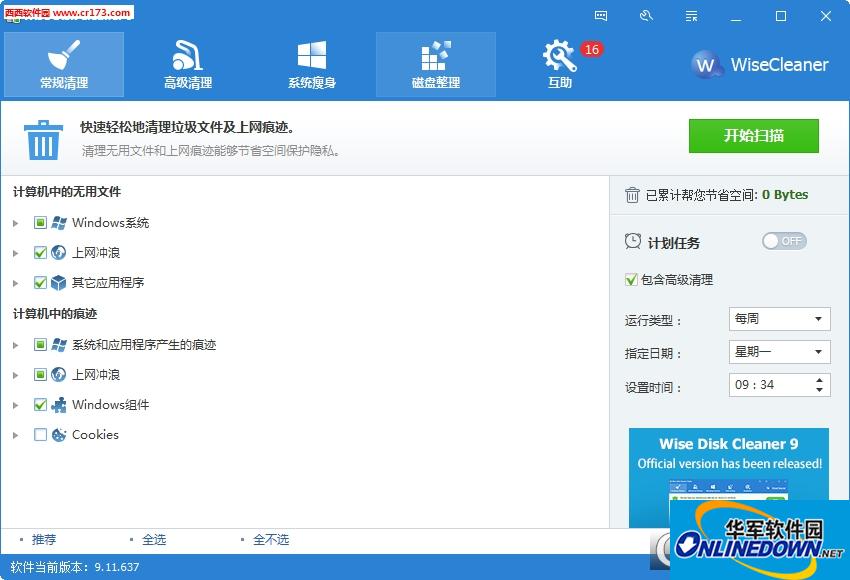
Task: Open the 互助 tab
Action: pos(559,65)
